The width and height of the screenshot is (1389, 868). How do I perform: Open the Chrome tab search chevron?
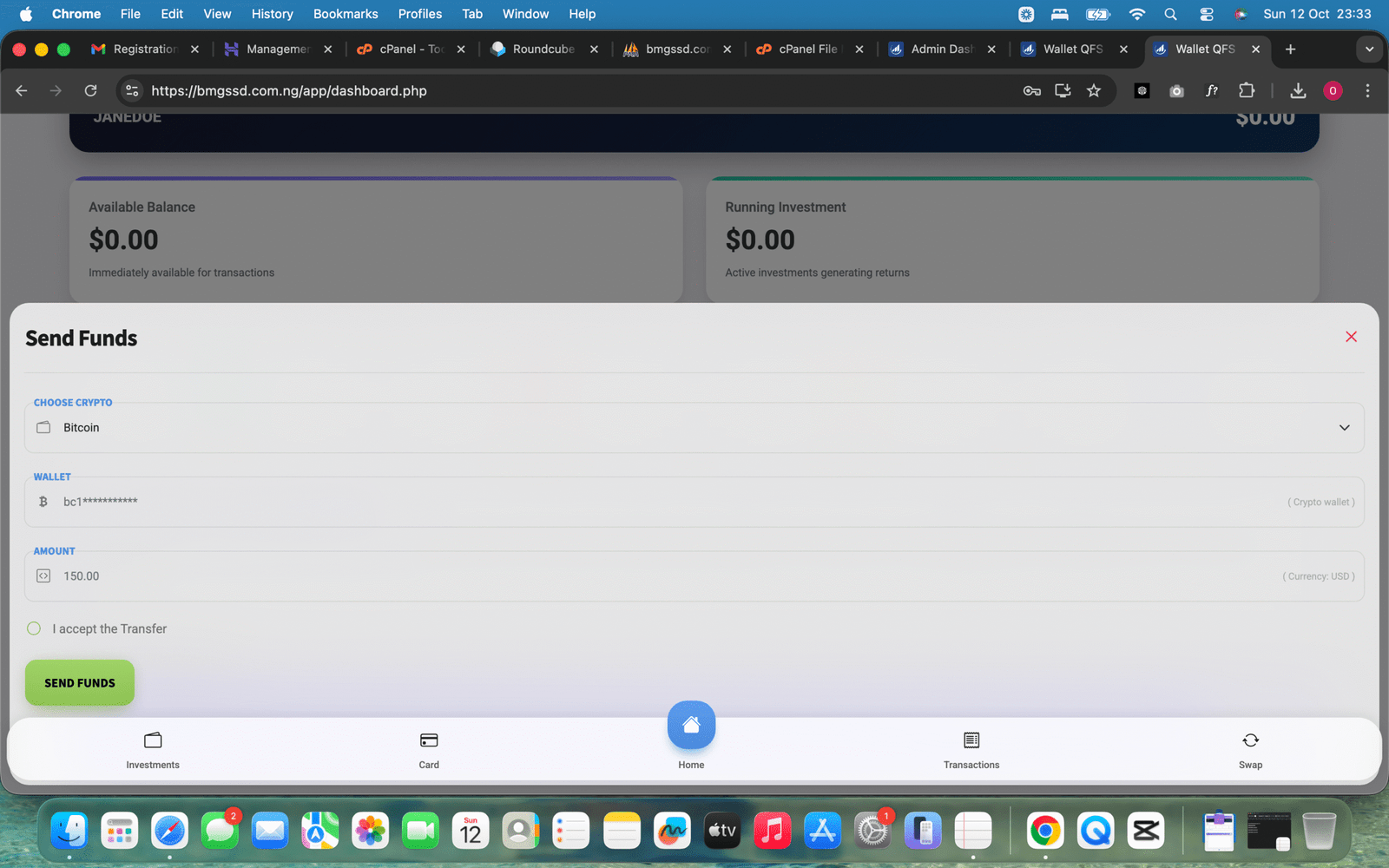click(1369, 49)
